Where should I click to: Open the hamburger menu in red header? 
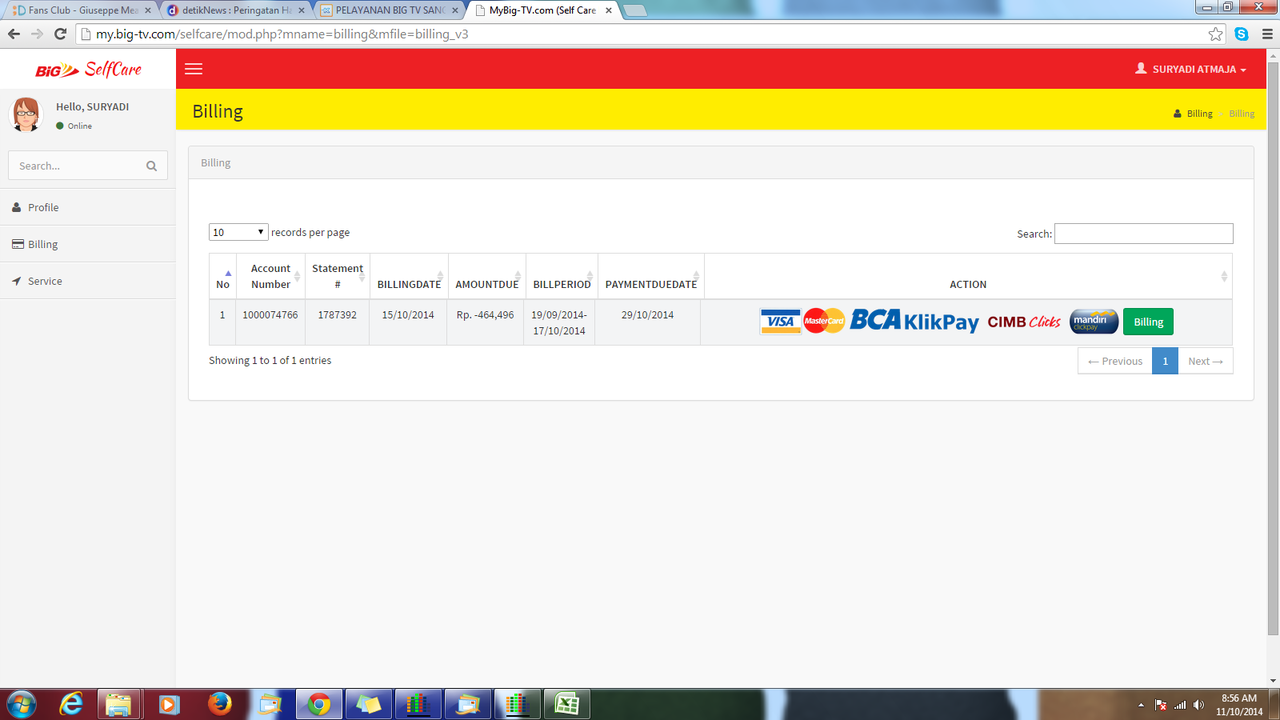coord(194,69)
